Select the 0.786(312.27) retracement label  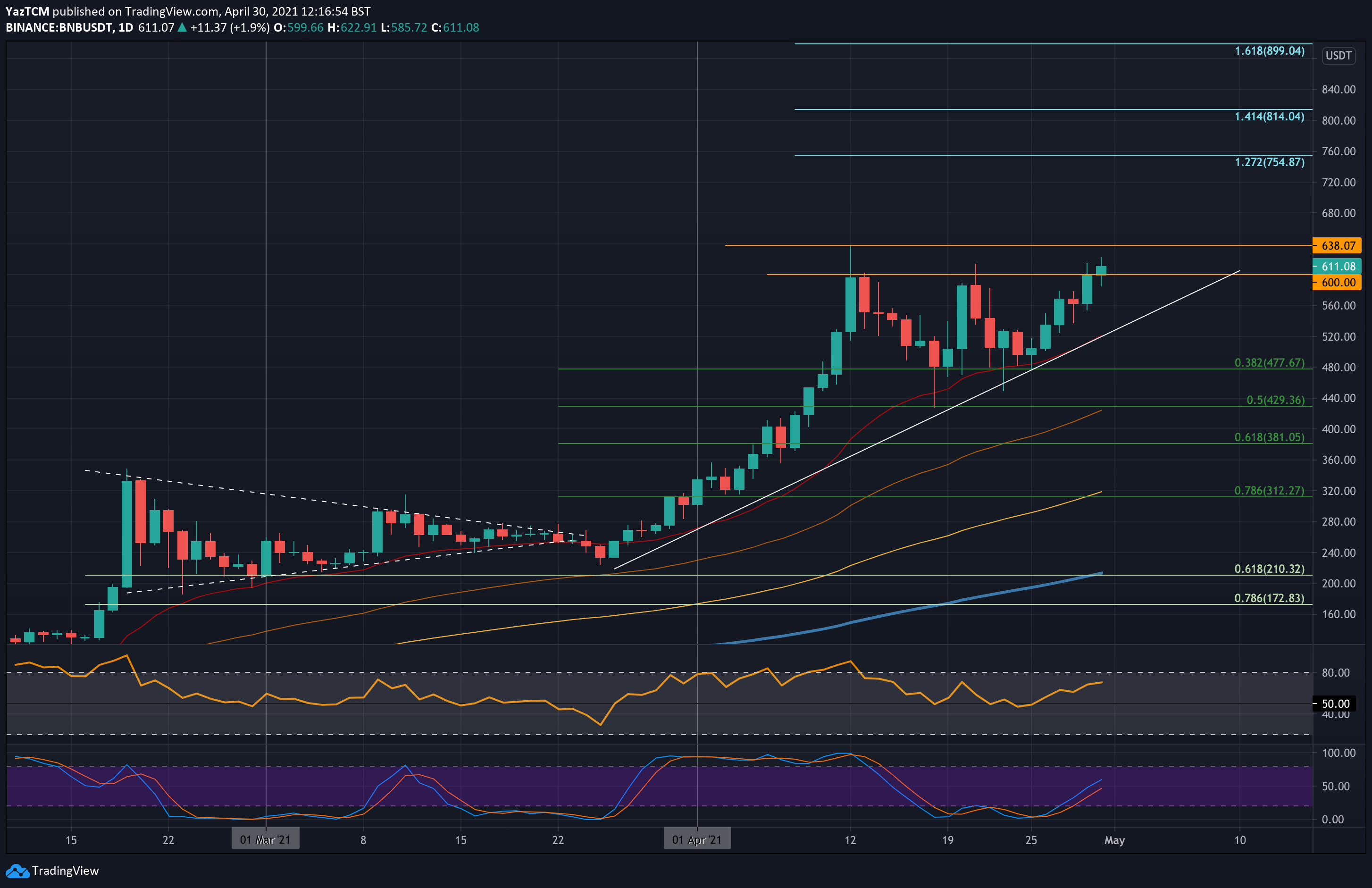point(1269,491)
